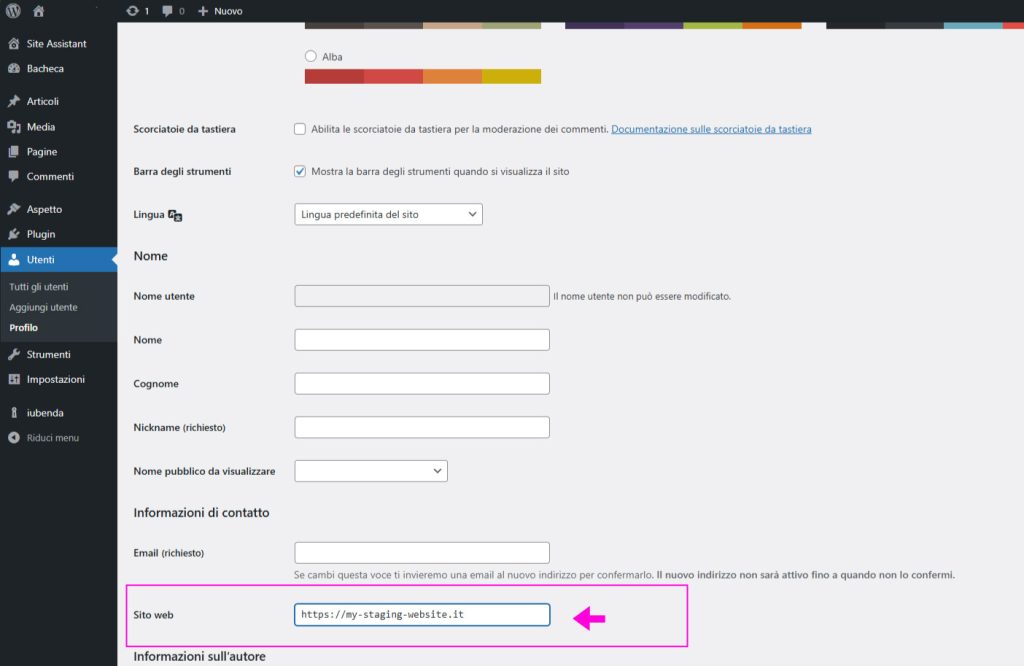Open Documentazione sulle scorciatoie da tastiera link
The image size is (1024, 666).
(x=711, y=129)
